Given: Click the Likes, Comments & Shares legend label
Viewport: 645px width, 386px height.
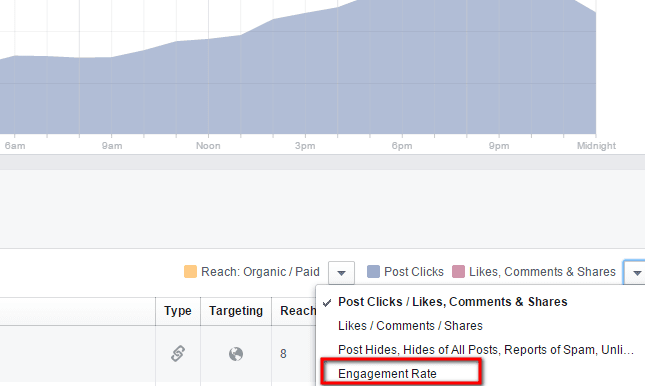Looking at the screenshot, I should pyautogui.click(x=542, y=272).
